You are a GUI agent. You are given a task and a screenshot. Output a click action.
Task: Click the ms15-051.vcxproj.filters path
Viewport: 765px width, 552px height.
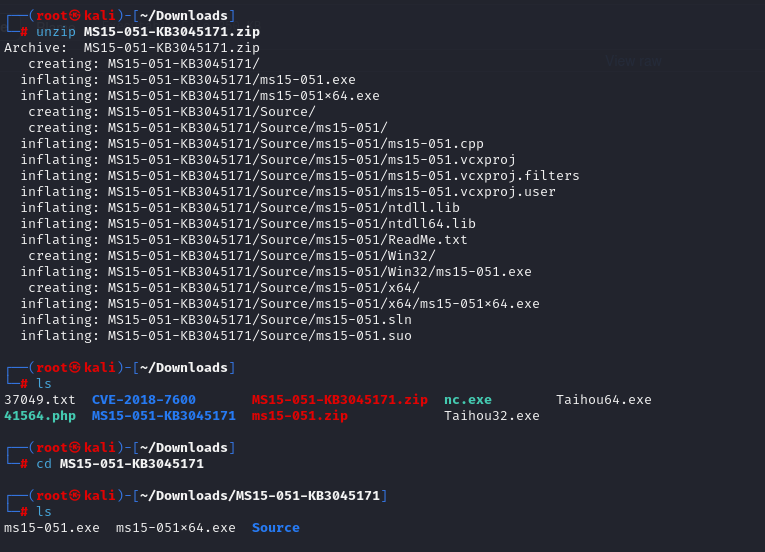tap(343, 176)
